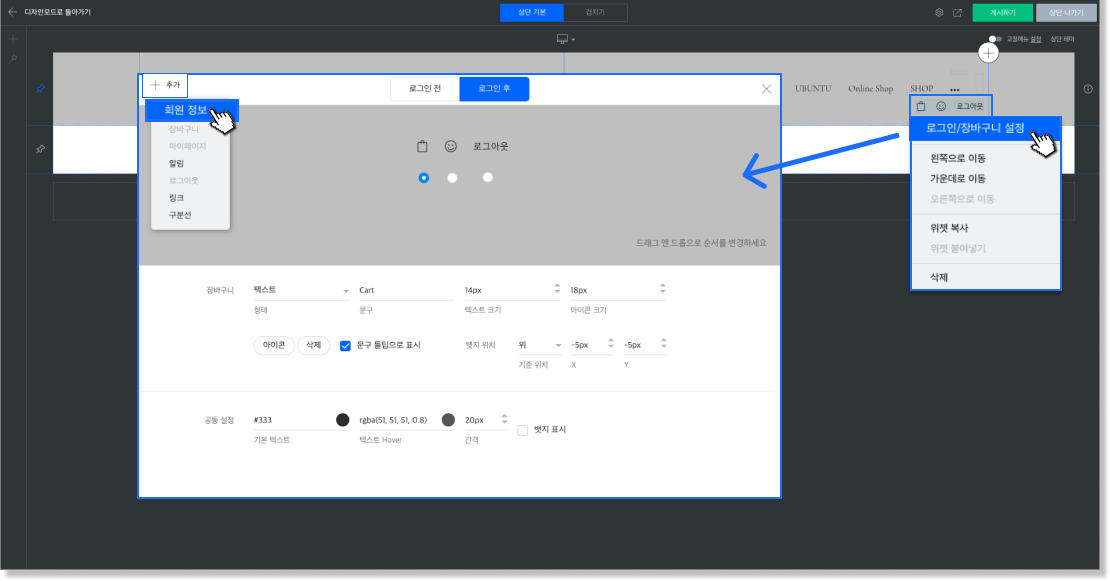
Task: Click the 상단 테마 link
Action: pyautogui.click(x=1063, y=40)
